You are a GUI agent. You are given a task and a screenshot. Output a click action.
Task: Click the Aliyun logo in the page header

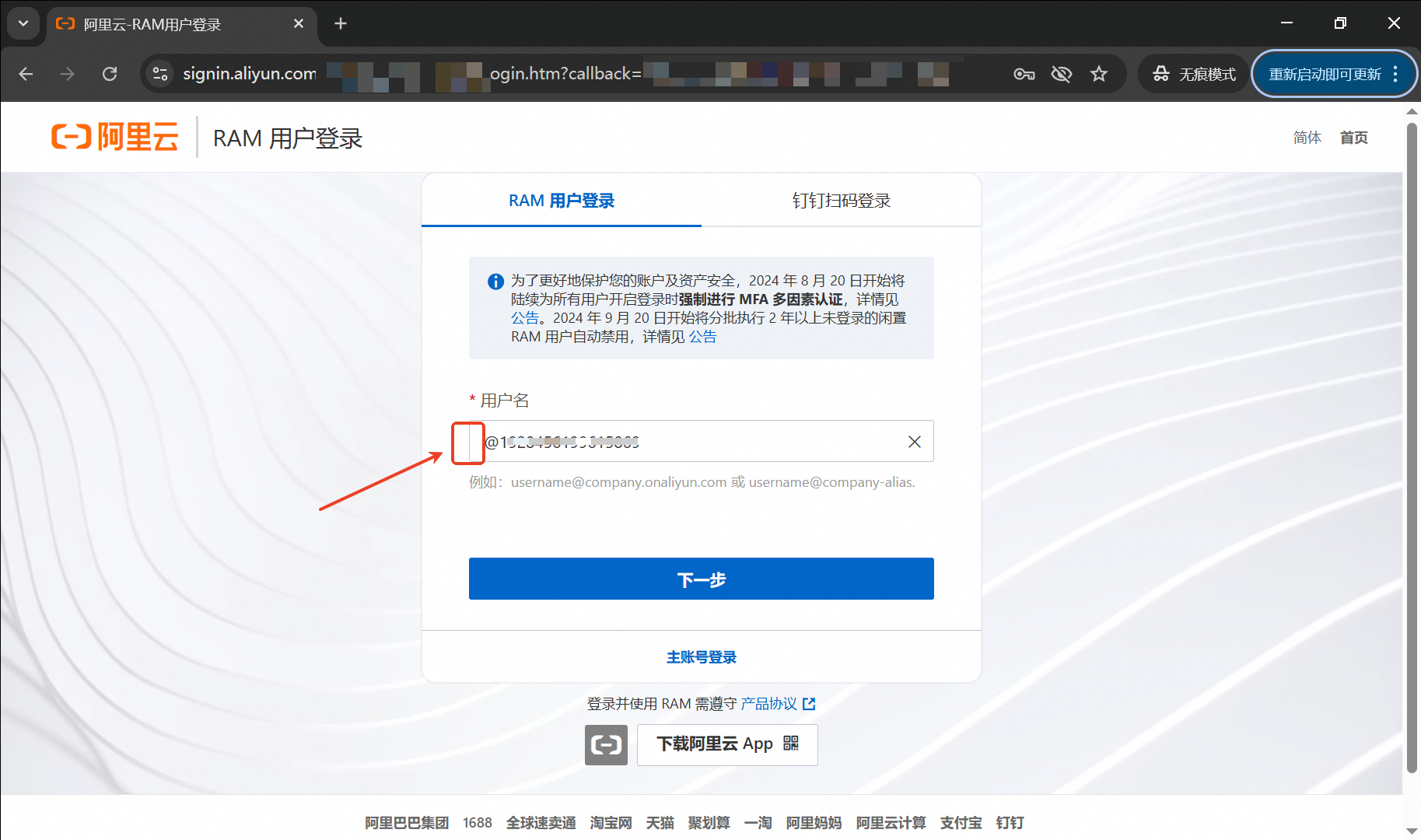(115, 137)
